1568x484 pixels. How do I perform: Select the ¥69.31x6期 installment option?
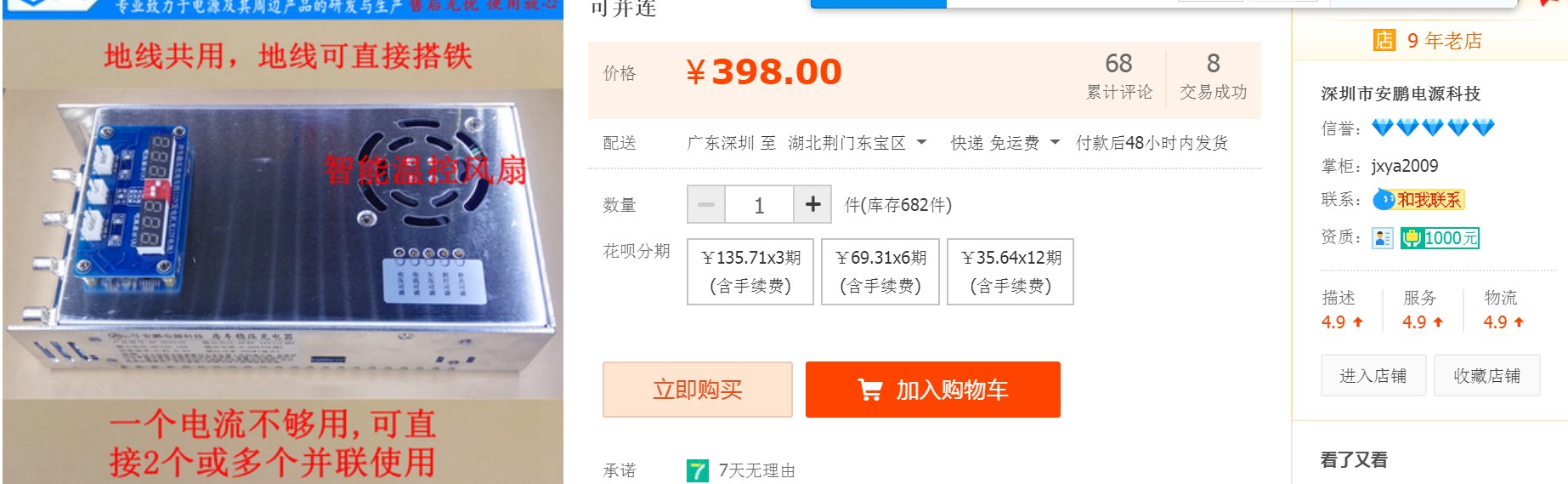(x=880, y=271)
